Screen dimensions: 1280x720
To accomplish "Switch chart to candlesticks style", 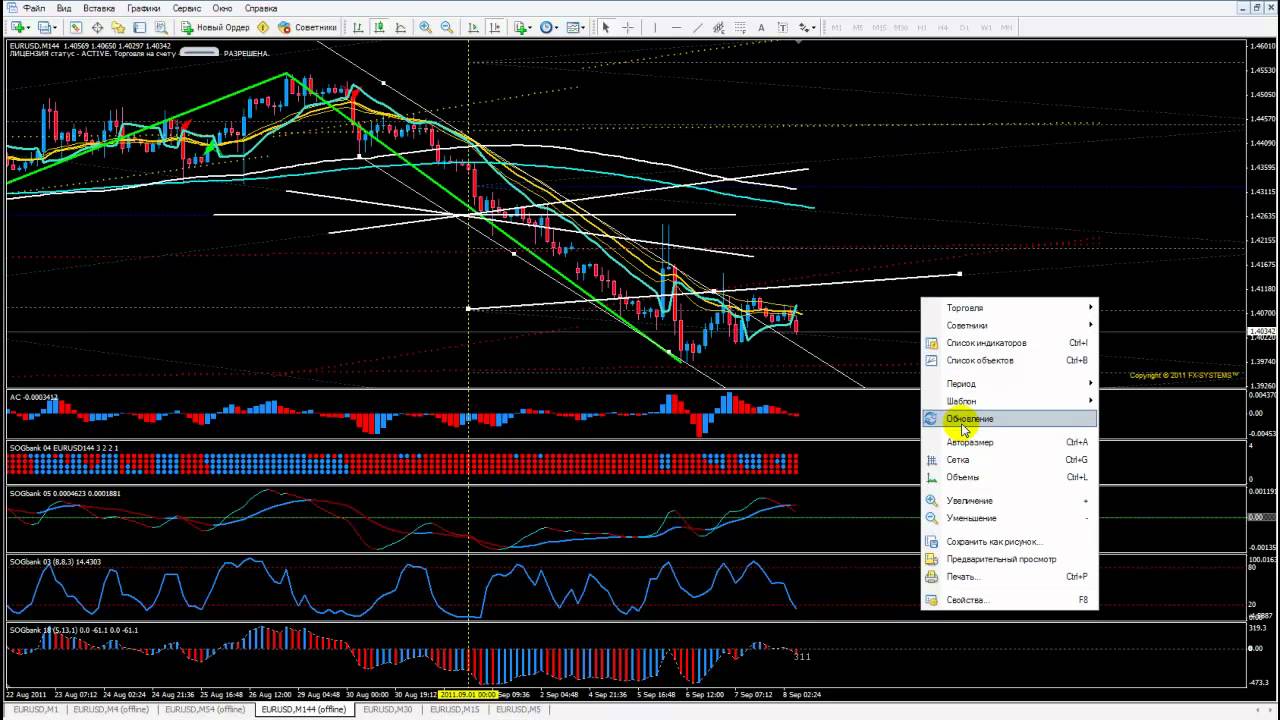I will [379, 28].
